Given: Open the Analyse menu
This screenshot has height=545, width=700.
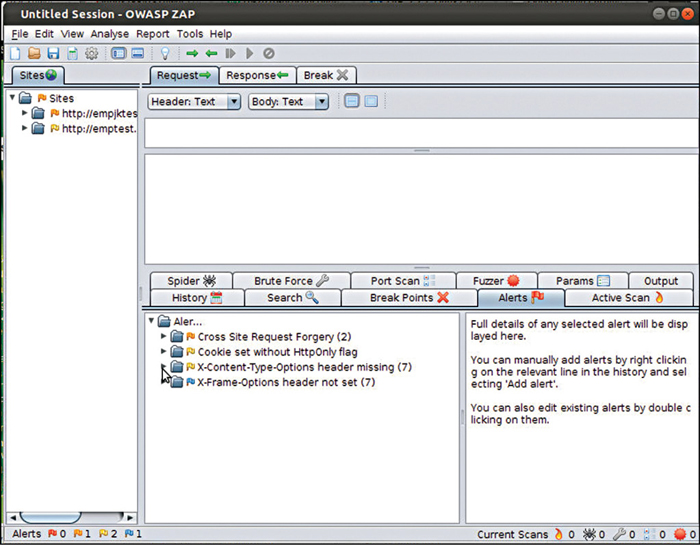Looking at the screenshot, I should pyautogui.click(x=110, y=34).
